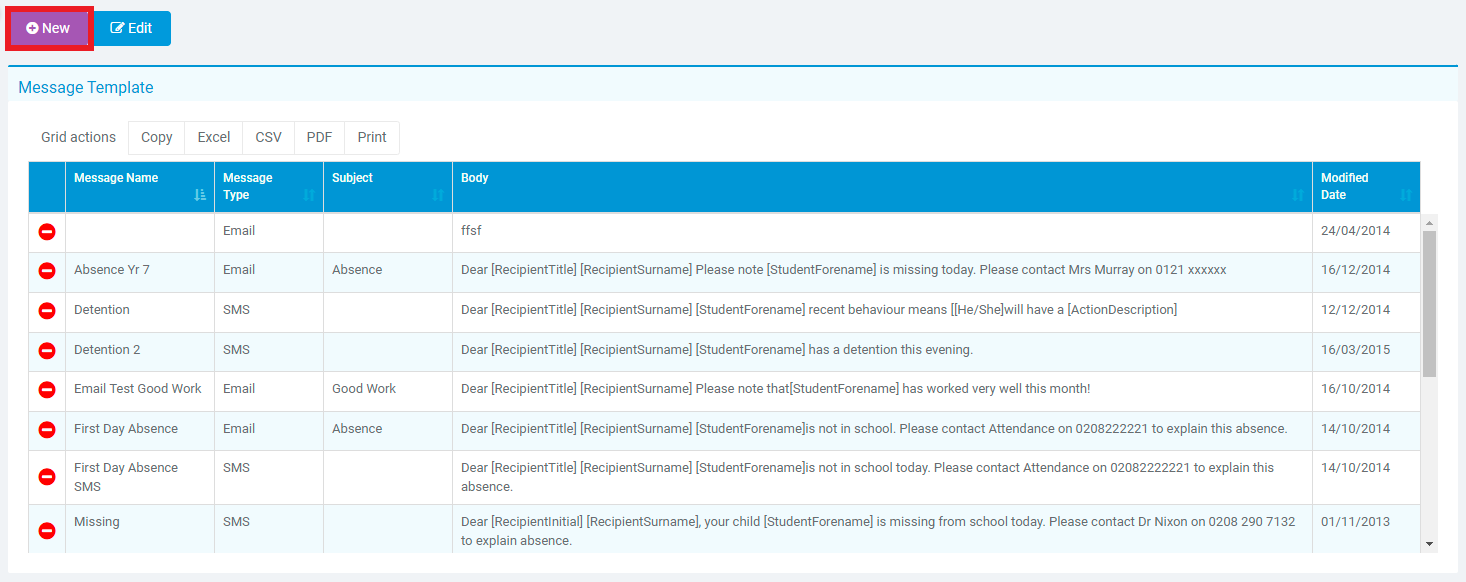This screenshot has width=1466, height=582.
Task: Create a new message template
Action: click(x=48, y=28)
